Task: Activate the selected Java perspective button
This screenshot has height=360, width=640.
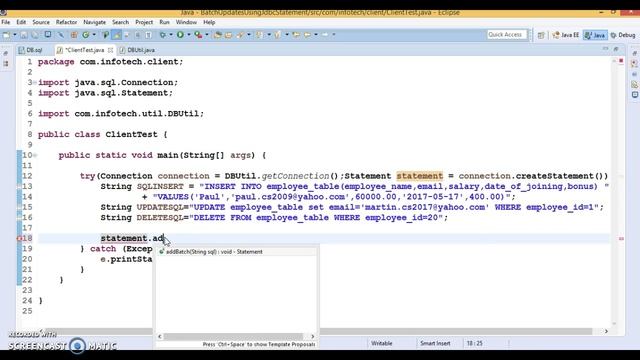Action: pyautogui.click(x=595, y=35)
